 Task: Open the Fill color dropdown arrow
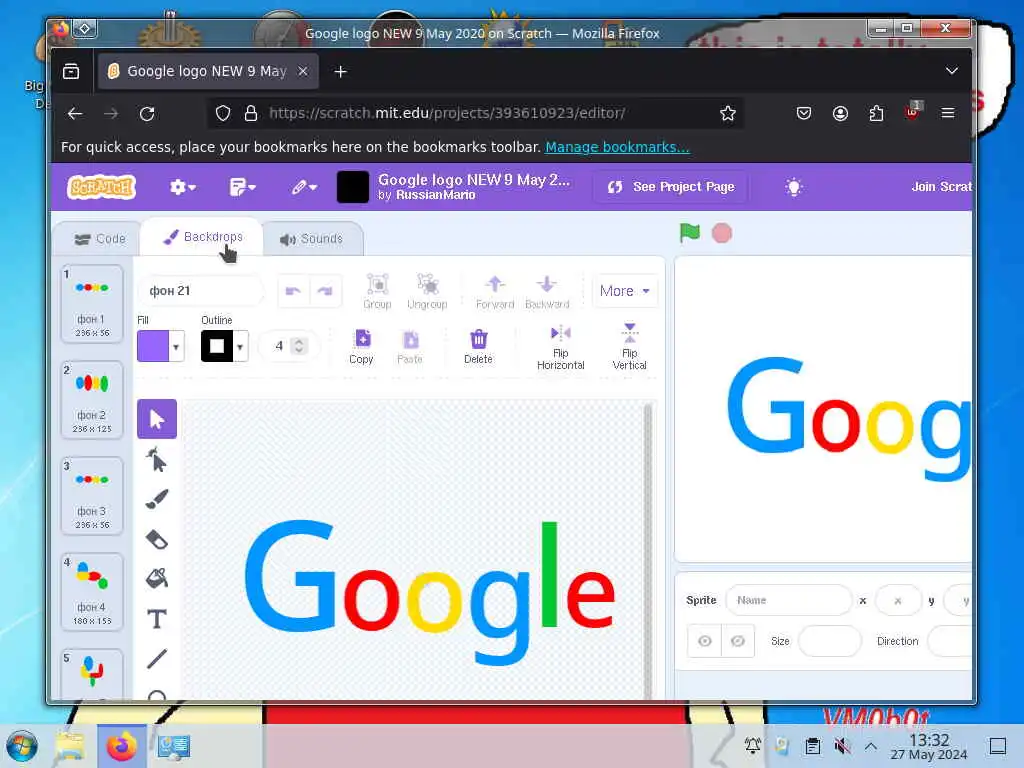(176, 347)
